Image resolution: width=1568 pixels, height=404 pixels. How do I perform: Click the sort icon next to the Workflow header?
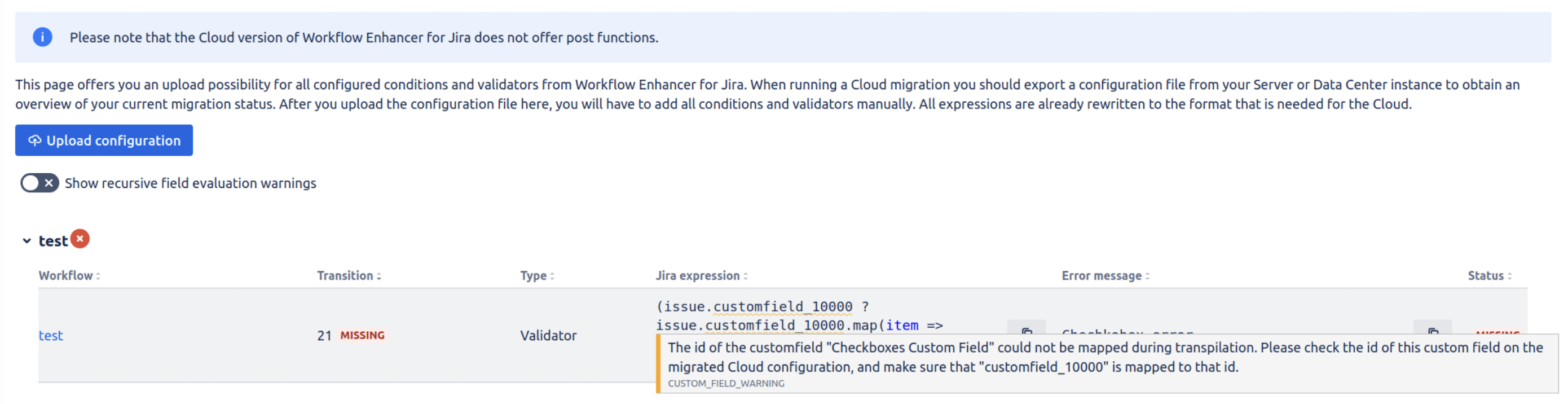[99, 275]
